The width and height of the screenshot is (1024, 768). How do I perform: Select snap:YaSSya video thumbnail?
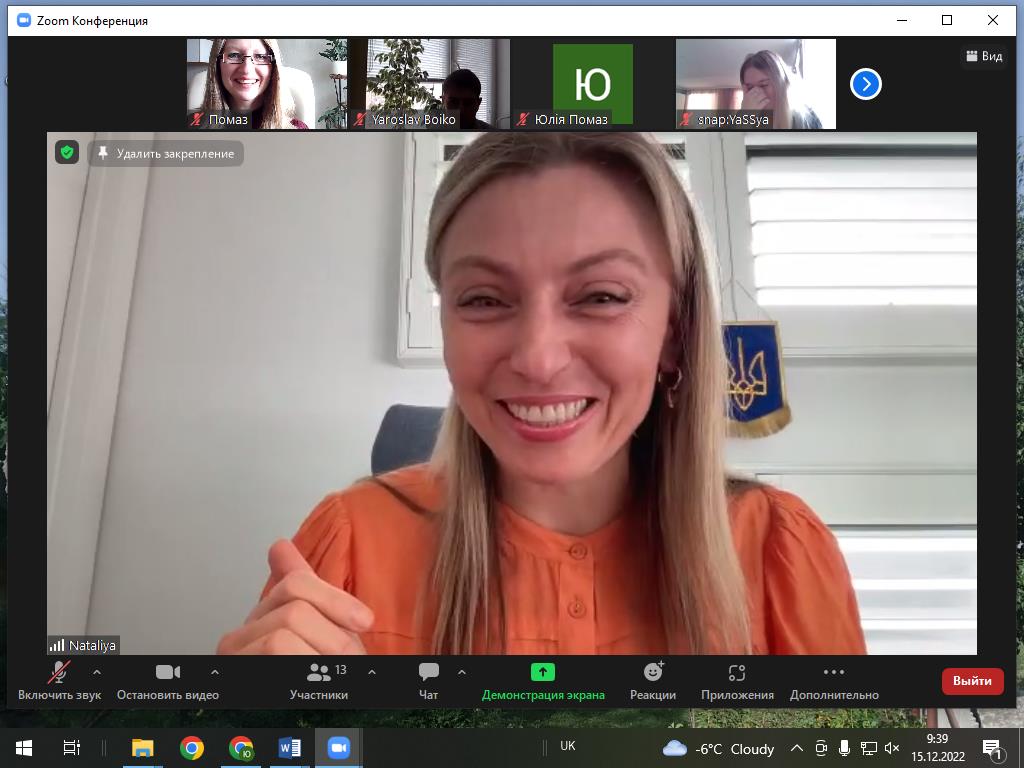pyautogui.click(x=756, y=84)
